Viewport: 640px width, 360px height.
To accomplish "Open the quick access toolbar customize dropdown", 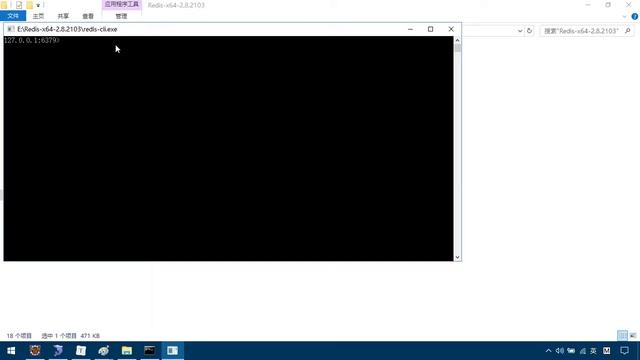I will point(38,5).
